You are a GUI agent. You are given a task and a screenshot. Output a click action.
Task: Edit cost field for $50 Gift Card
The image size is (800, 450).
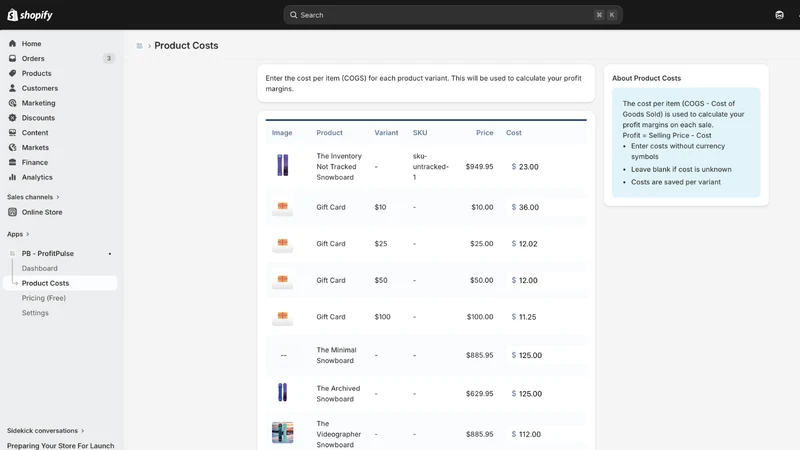545,280
